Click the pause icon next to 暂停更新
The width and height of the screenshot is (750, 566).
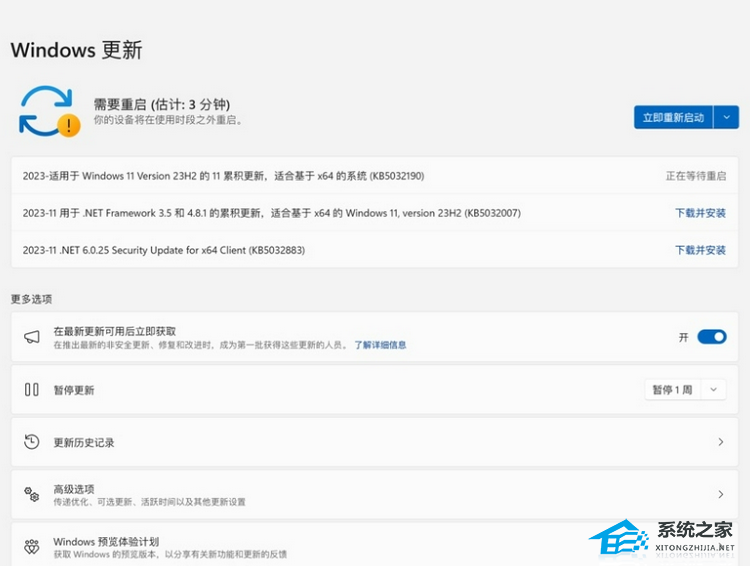pyautogui.click(x=32, y=390)
